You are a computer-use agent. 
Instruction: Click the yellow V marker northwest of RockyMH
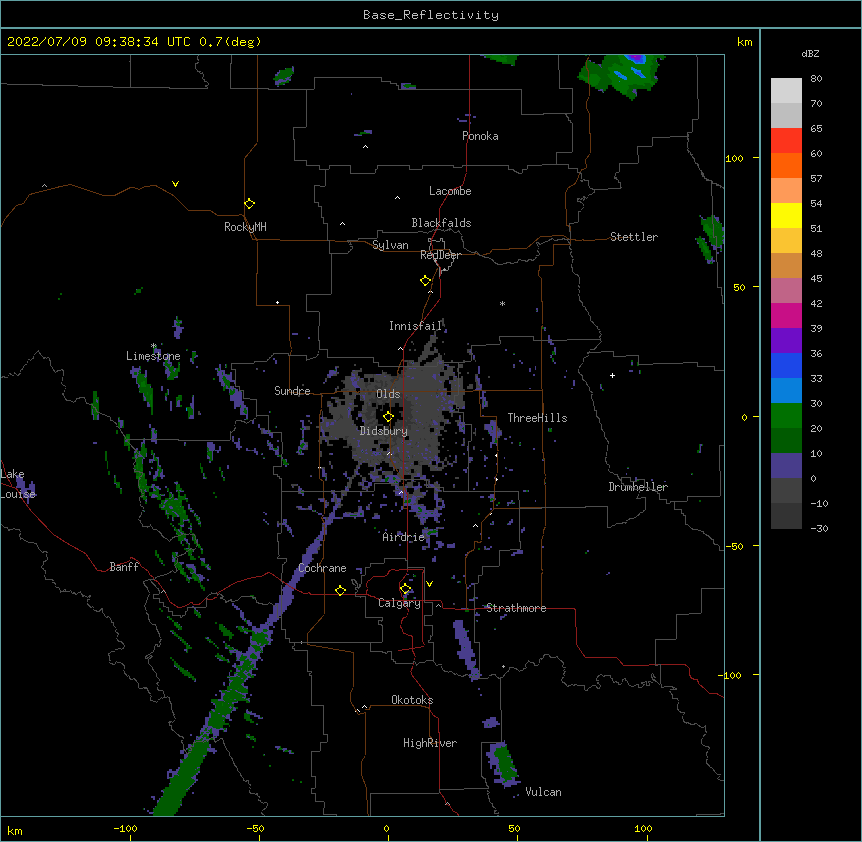(175, 184)
